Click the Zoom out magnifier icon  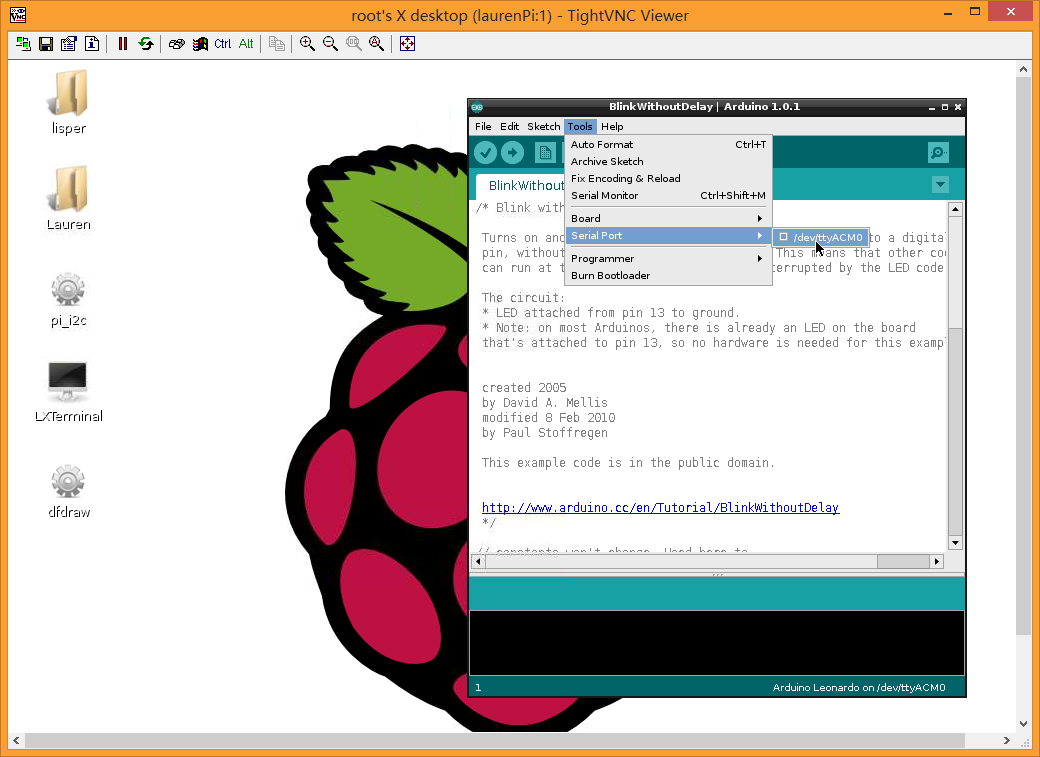tap(330, 44)
